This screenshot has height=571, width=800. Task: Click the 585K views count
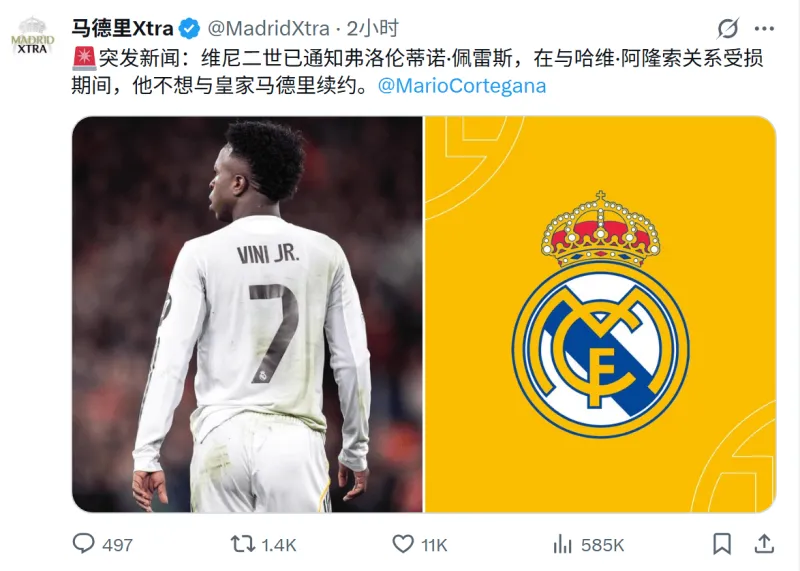pyautogui.click(x=603, y=545)
